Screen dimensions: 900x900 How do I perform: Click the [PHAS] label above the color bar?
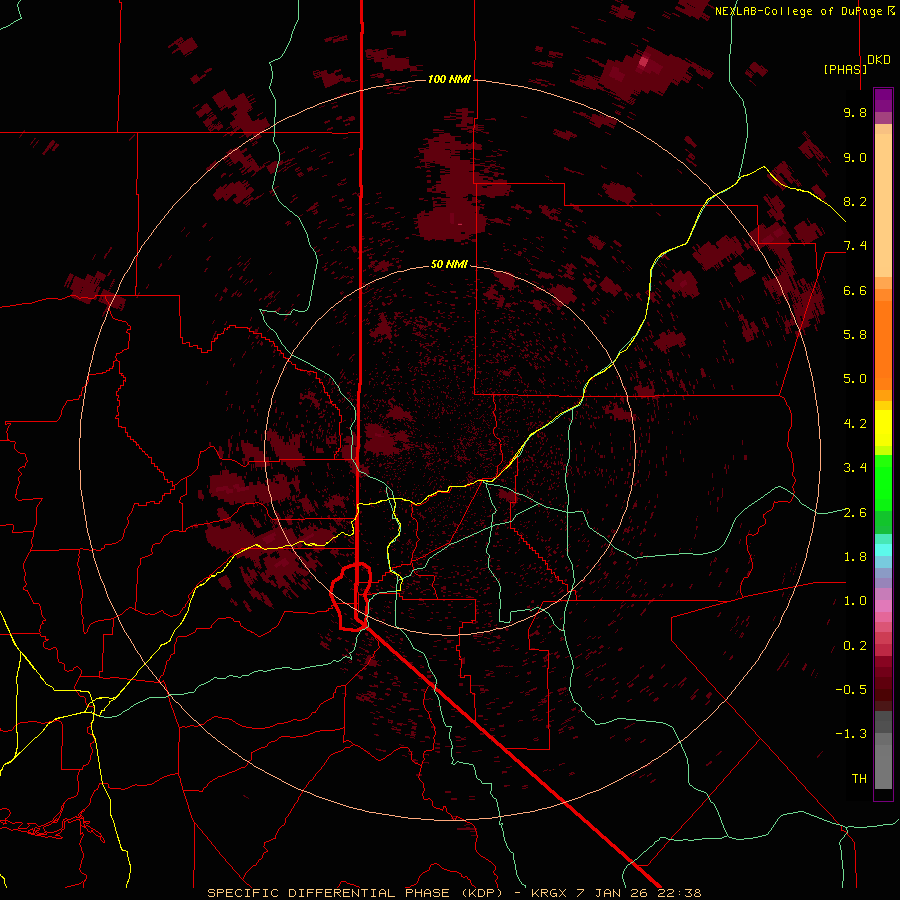coord(845,69)
